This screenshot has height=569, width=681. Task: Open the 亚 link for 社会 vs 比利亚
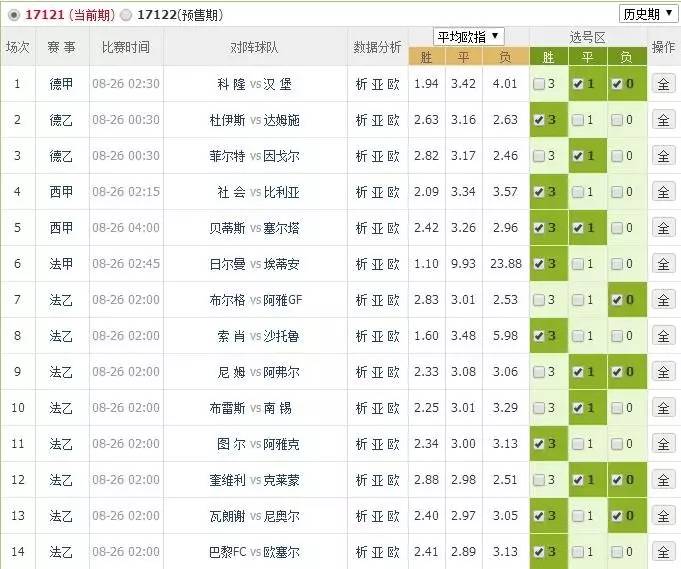[x=378, y=192]
